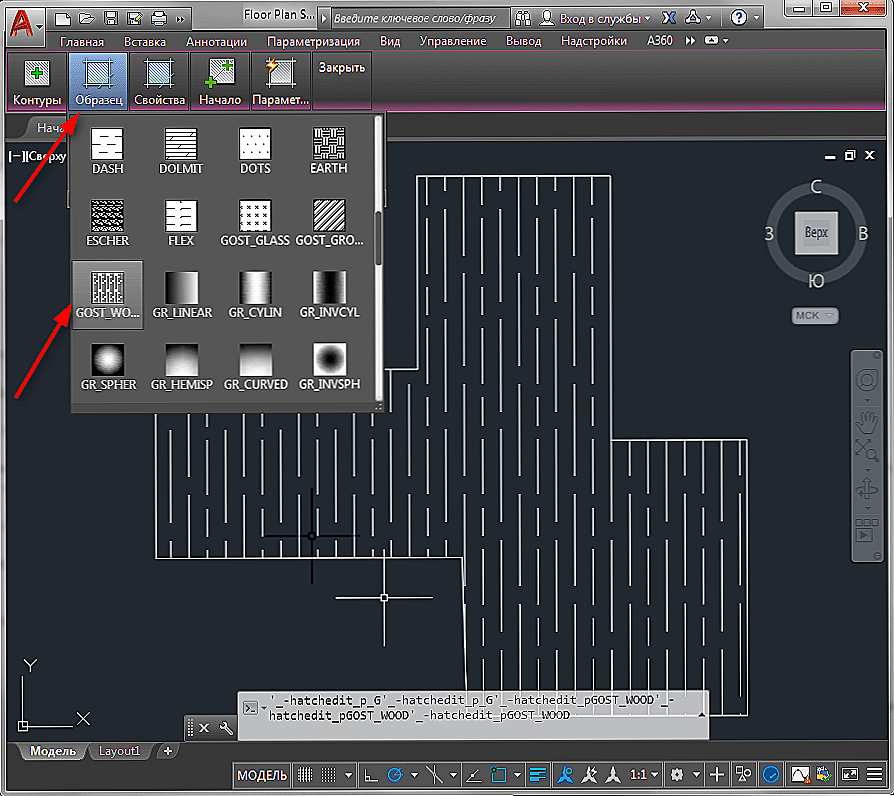Open annotation scale 1:1 dropdown
The height and width of the screenshot is (796, 894).
(x=644, y=775)
